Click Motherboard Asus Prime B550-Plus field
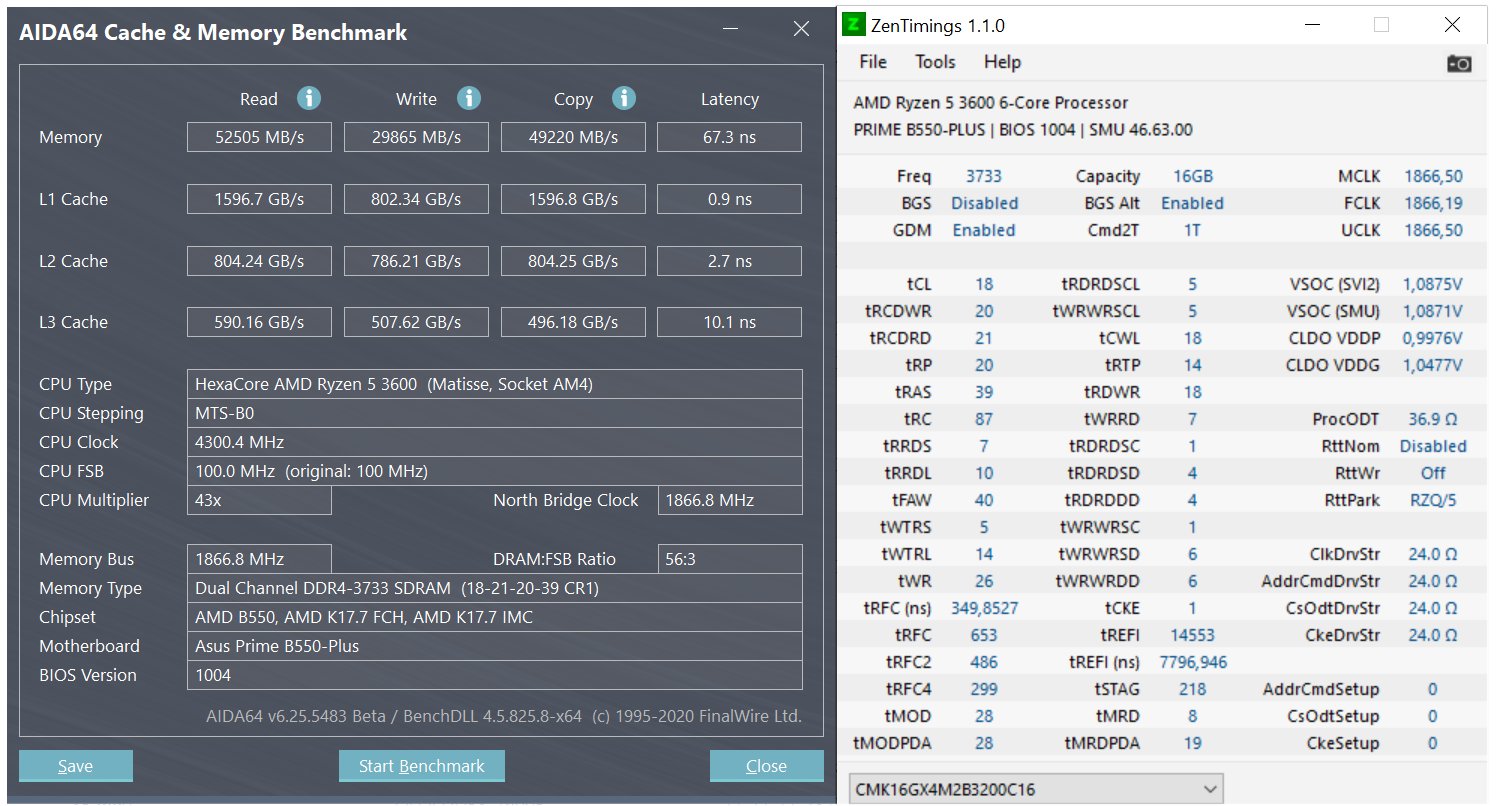Screen dimensions: 1500x806 pos(495,646)
